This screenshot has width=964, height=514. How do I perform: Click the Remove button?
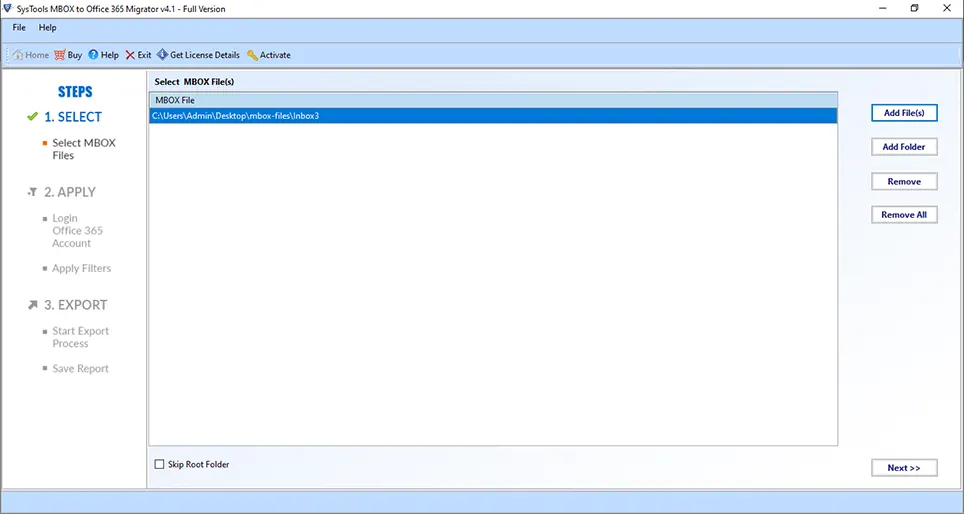coord(904,181)
